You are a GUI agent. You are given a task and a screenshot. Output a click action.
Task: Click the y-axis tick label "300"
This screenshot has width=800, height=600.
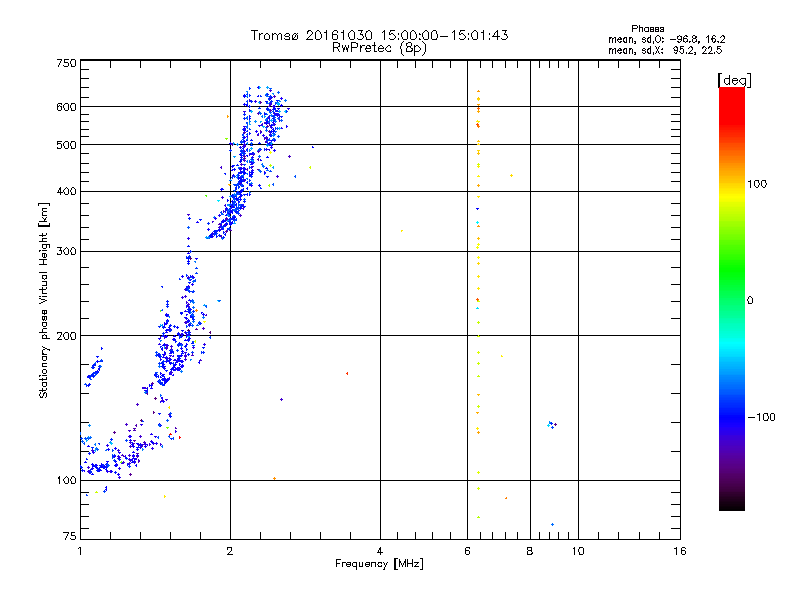(x=66, y=252)
